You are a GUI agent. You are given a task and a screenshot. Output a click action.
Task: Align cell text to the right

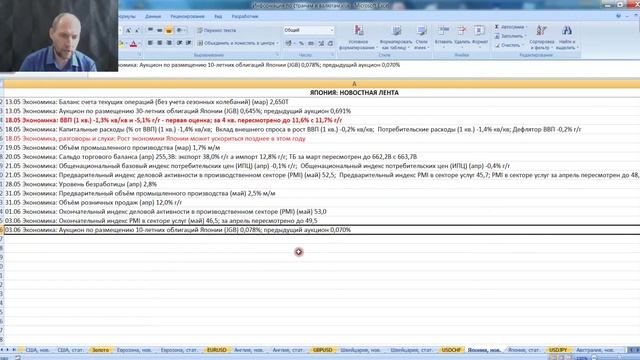click(169, 43)
